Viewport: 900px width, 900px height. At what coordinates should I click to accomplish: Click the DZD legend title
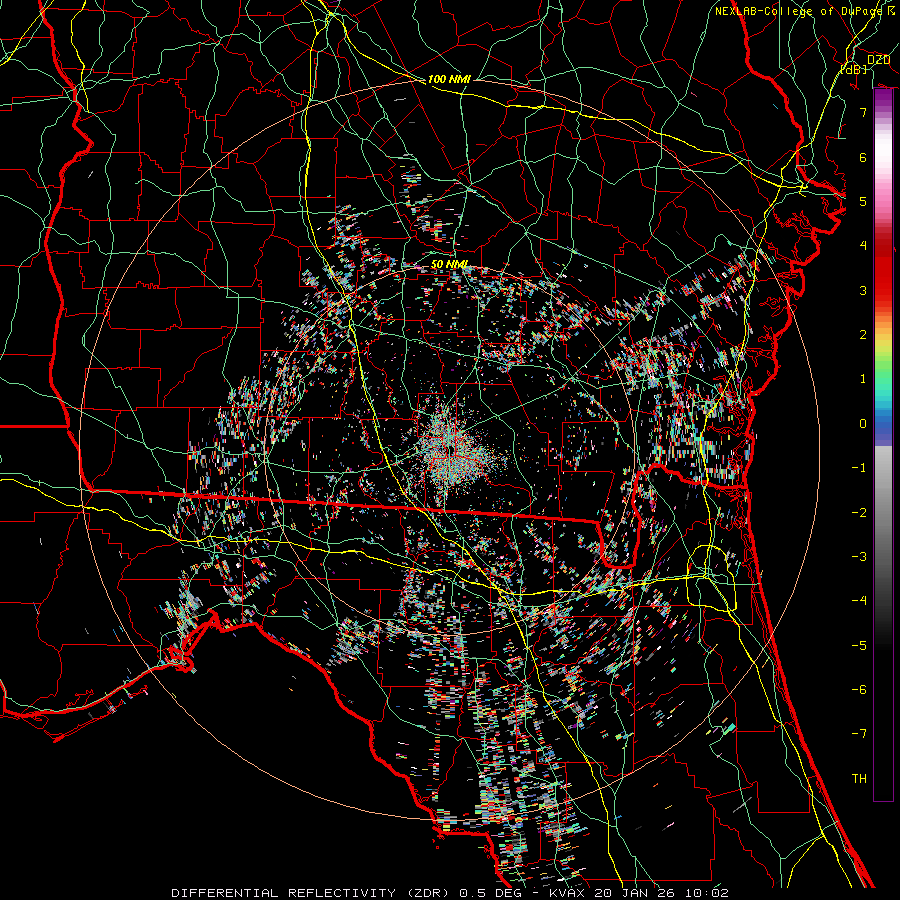(878, 60)
